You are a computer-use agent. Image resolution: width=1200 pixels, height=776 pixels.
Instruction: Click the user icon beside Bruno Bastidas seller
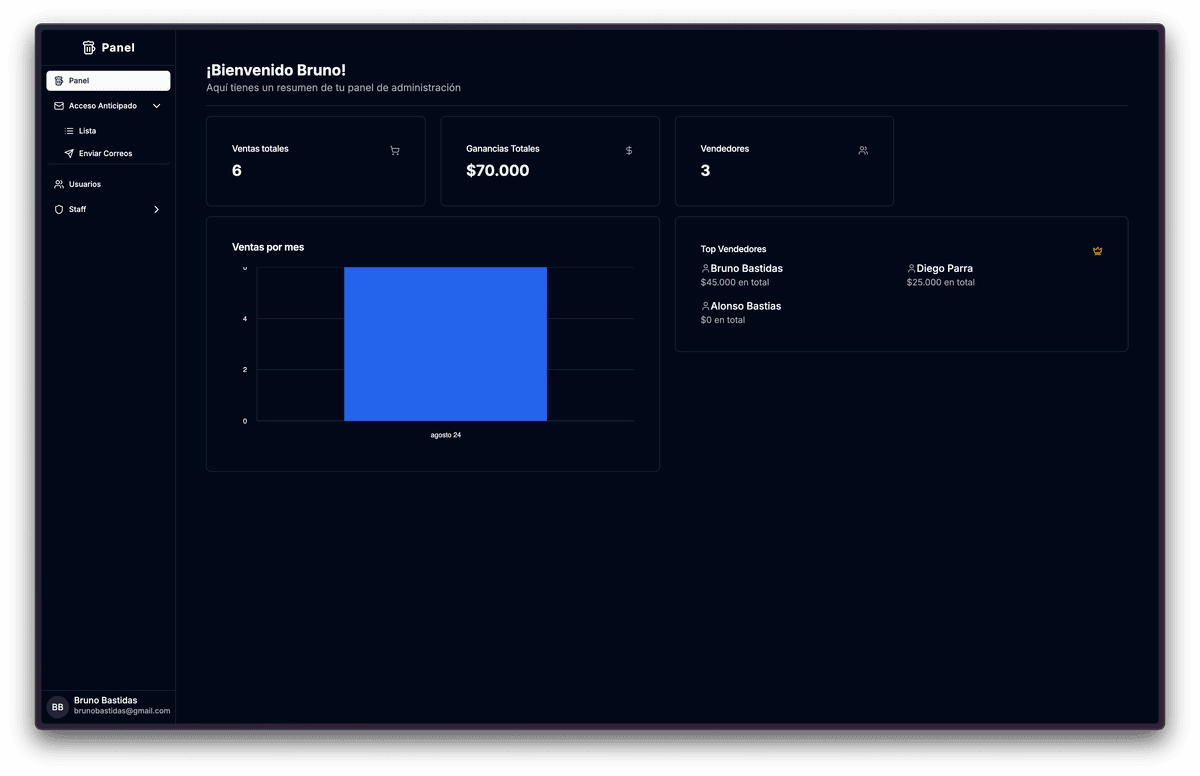[x=705, y=269]
